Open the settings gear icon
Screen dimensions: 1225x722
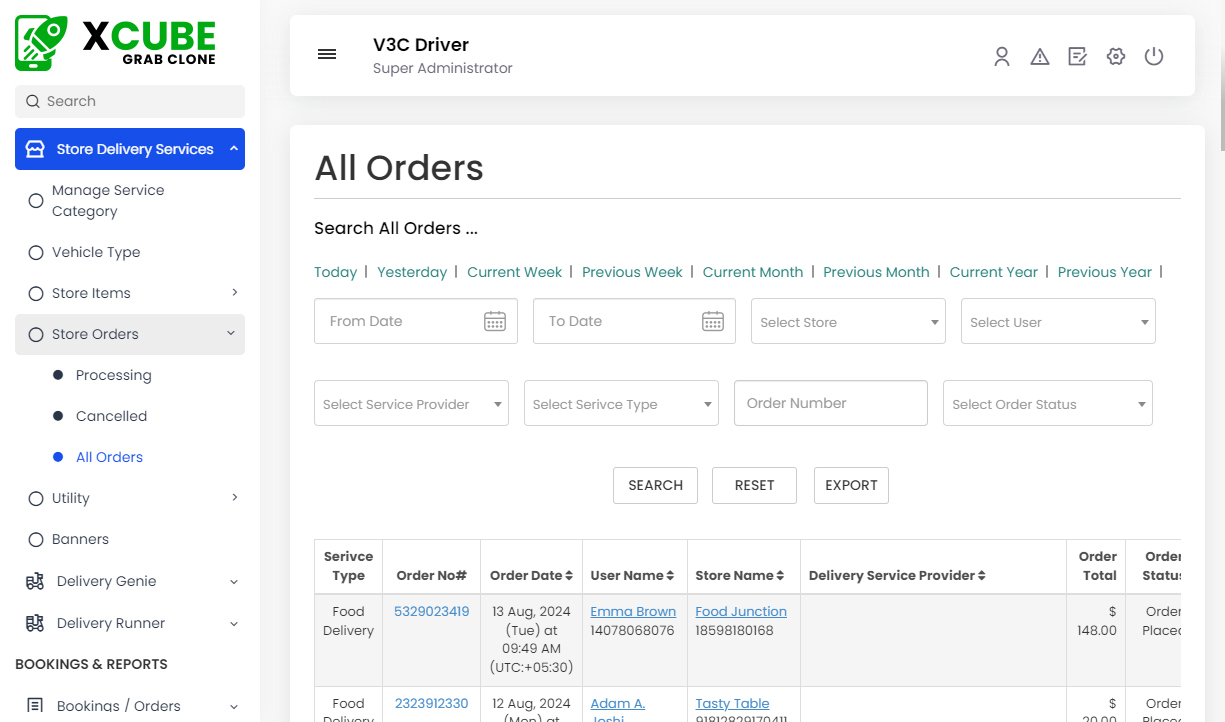click(1115, 56)
